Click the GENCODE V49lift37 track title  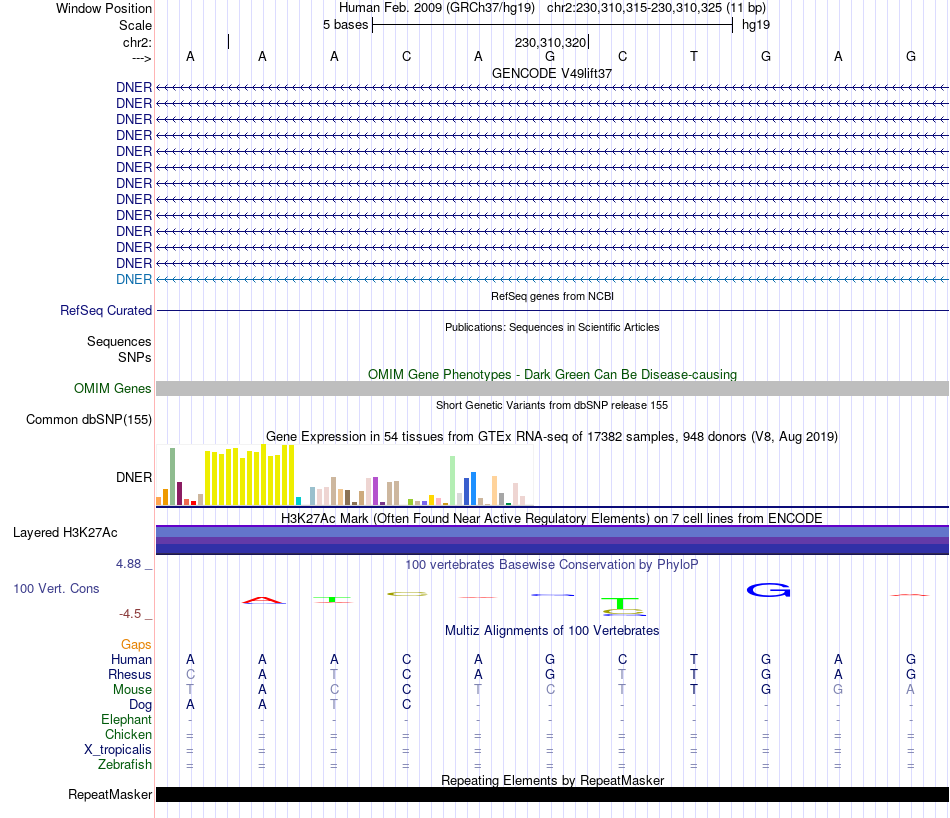551,73
